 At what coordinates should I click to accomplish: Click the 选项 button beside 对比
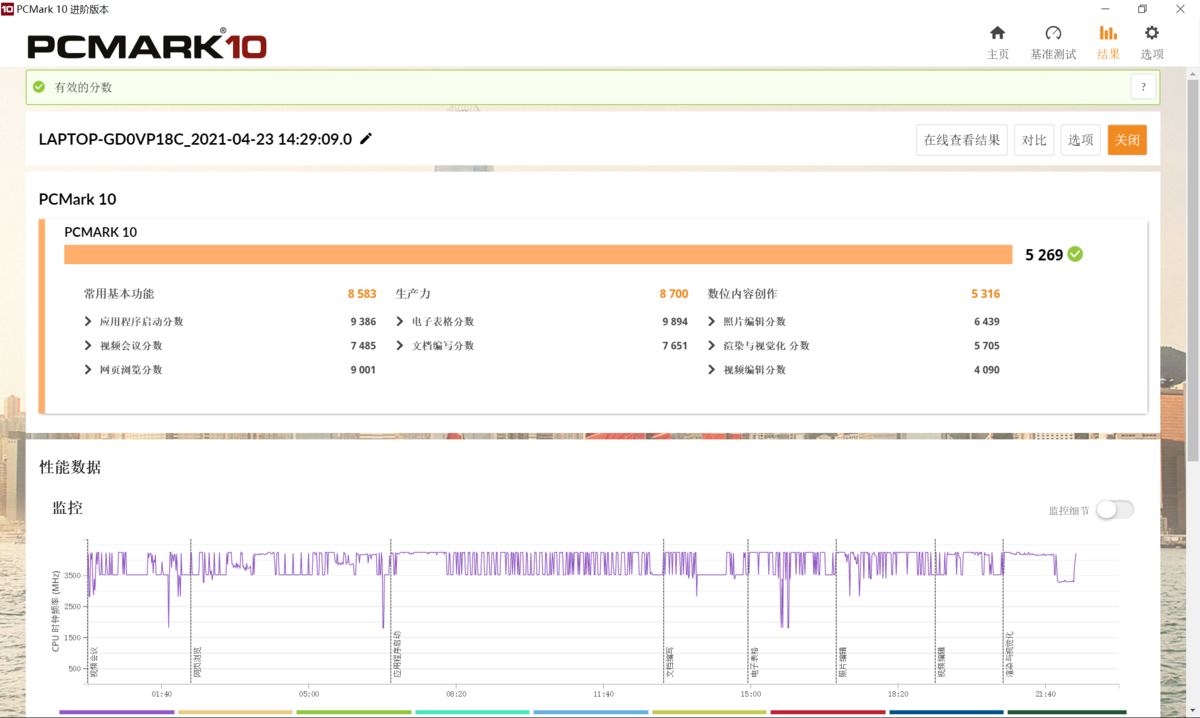(1080, 140)
